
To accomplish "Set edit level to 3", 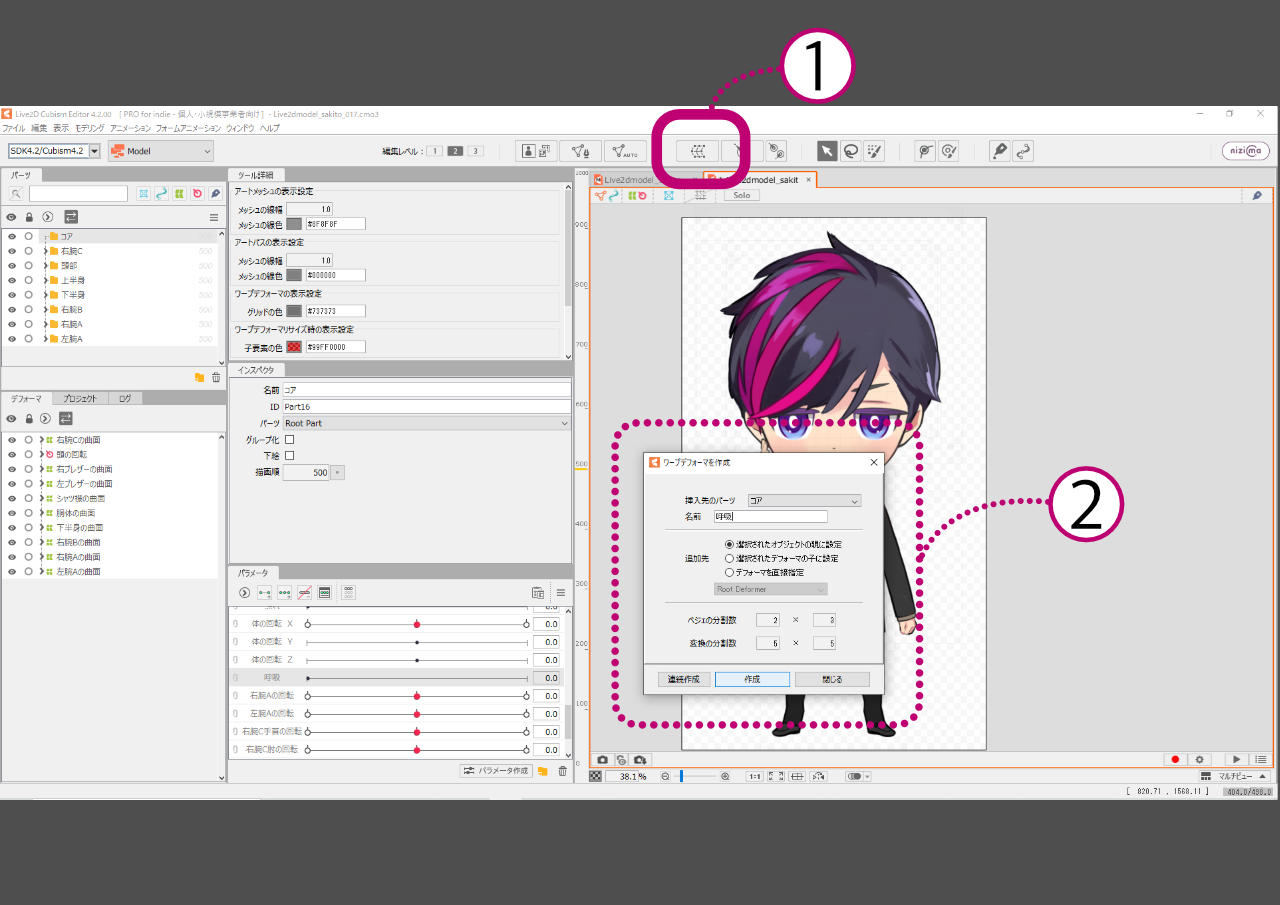I will tap(475, 151).
